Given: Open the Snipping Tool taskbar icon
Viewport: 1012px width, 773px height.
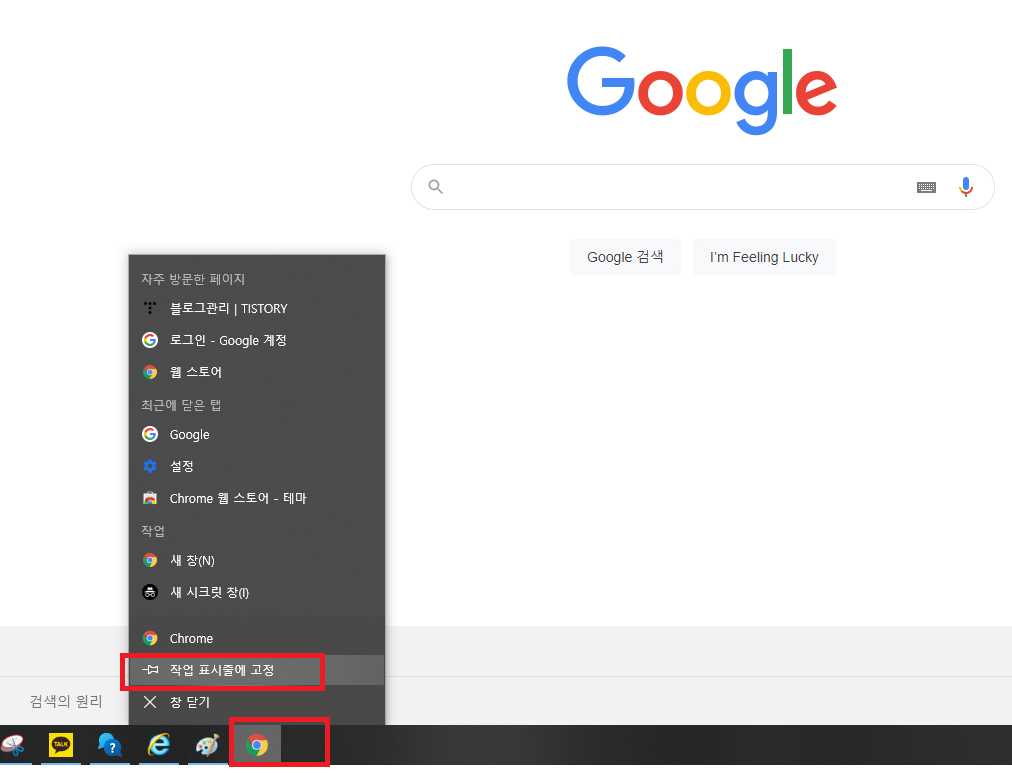Looking at the screenshot, I should 14,745.
